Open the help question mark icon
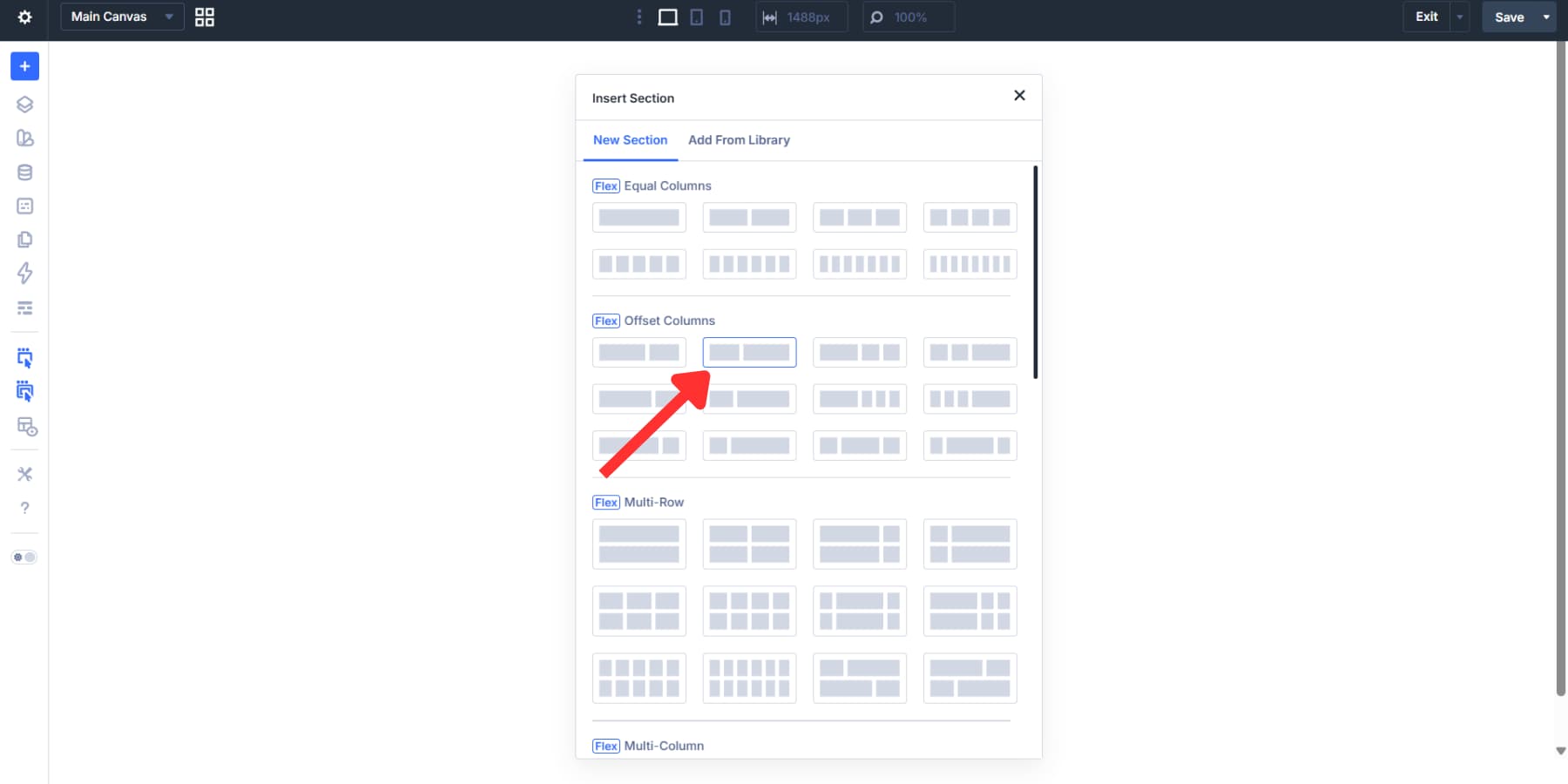 click(x=24, y=508)
